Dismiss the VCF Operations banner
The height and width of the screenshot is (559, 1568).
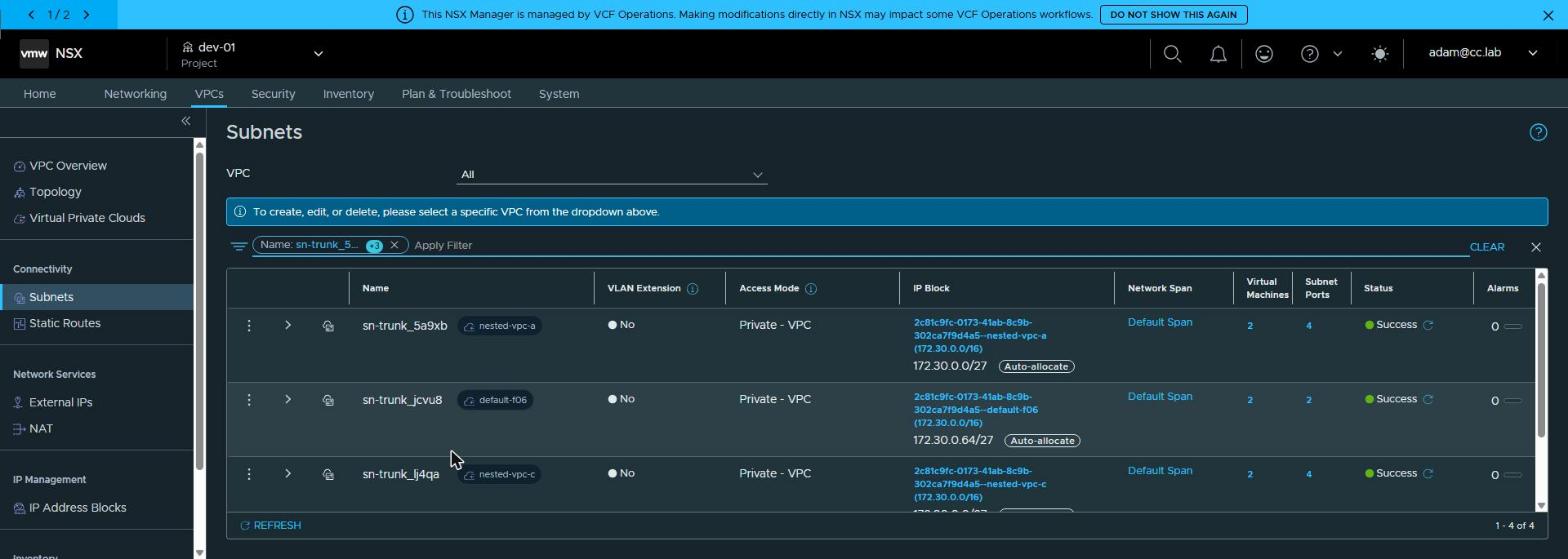[x=1548, y=15]
